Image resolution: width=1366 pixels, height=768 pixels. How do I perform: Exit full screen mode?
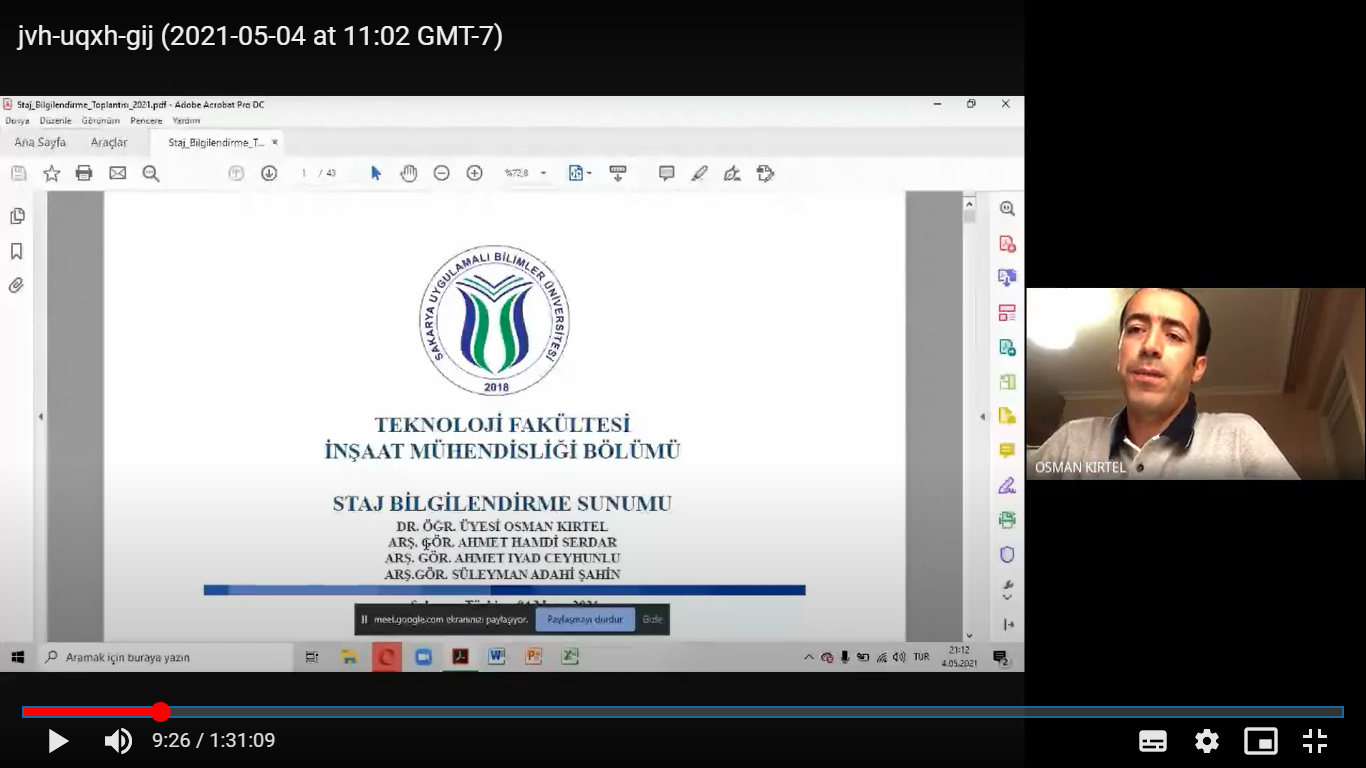point(1315,741)
